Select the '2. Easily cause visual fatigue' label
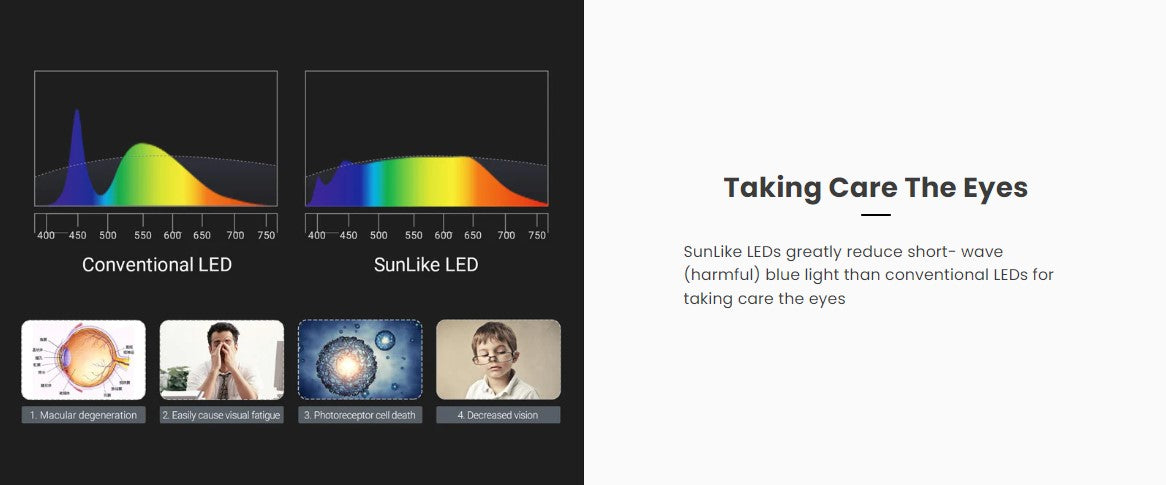Viewport: 1166px width, 485px height. point(222,415)
